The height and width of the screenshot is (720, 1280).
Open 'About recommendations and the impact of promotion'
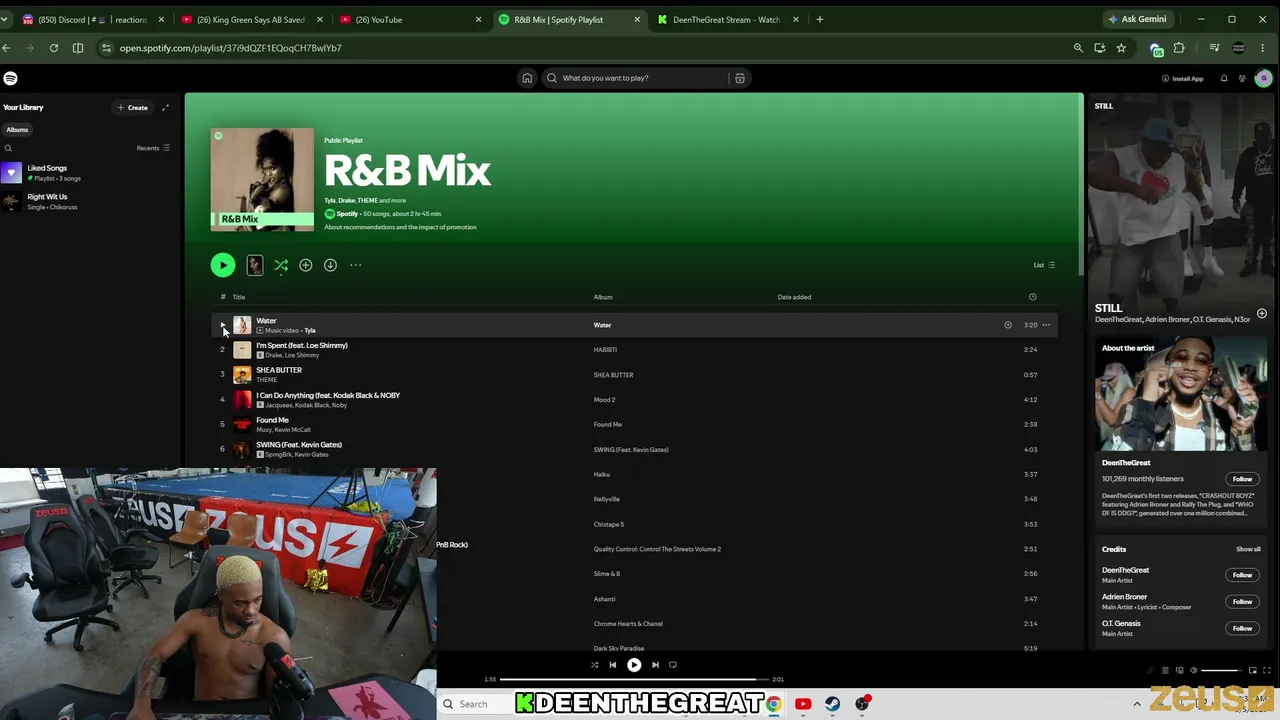click(400, 227)
